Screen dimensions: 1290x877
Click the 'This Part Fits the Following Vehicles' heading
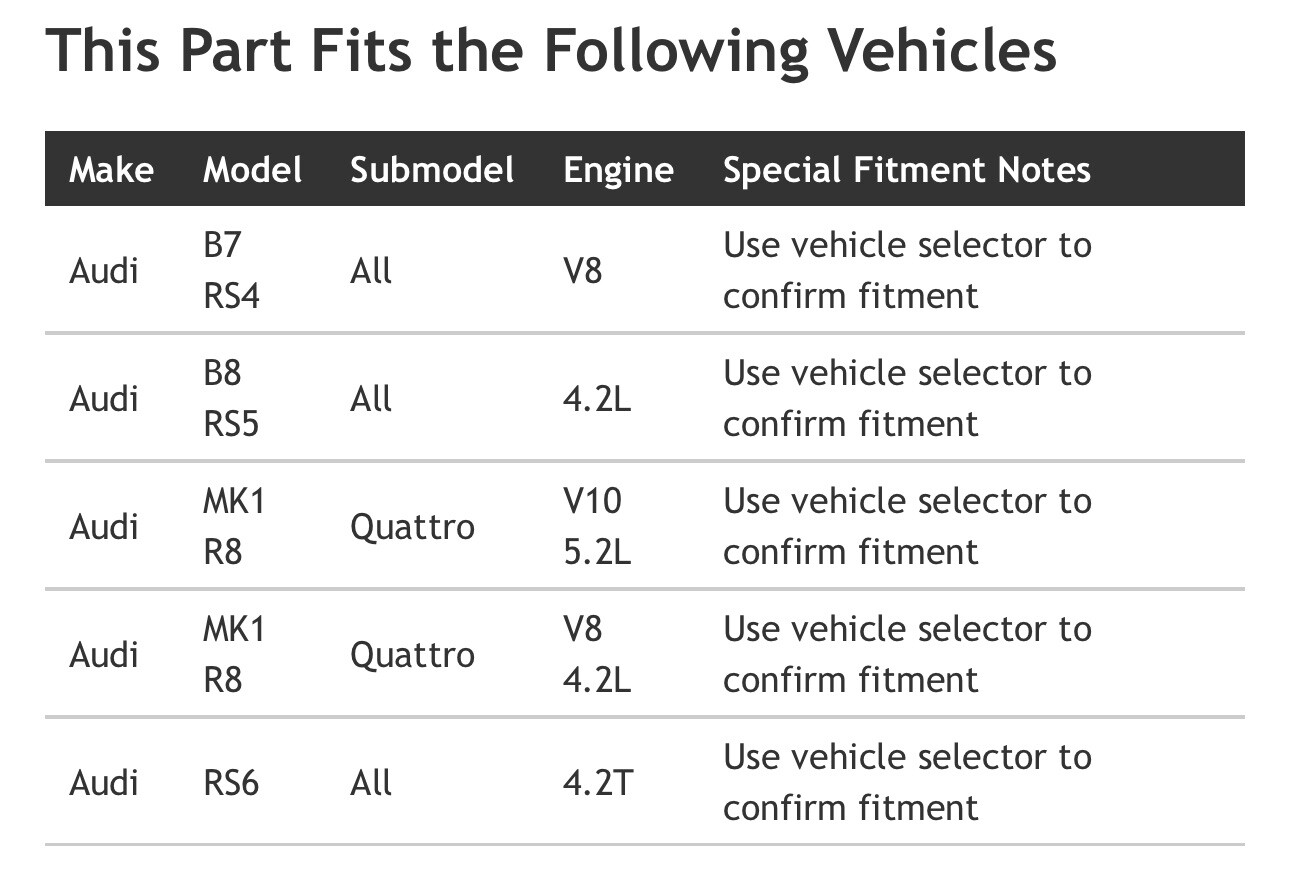(x=551, y=50)
